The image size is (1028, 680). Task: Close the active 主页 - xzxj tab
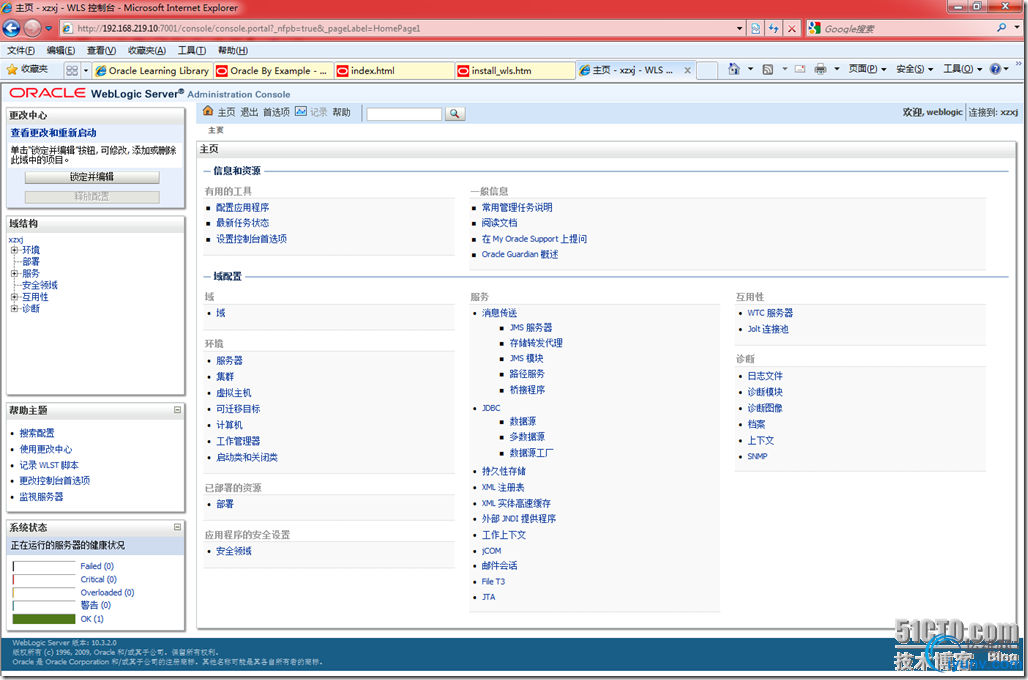[687, 70]
